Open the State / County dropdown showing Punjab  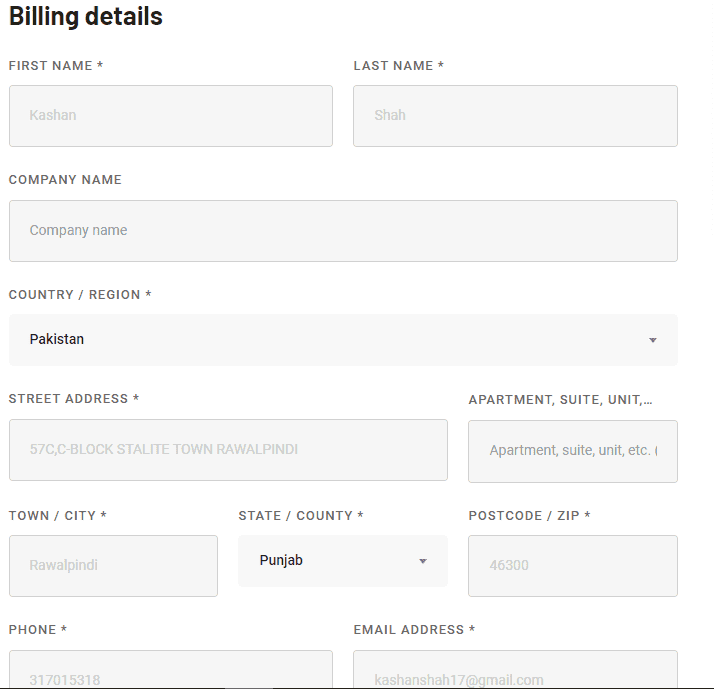(343, 561)
